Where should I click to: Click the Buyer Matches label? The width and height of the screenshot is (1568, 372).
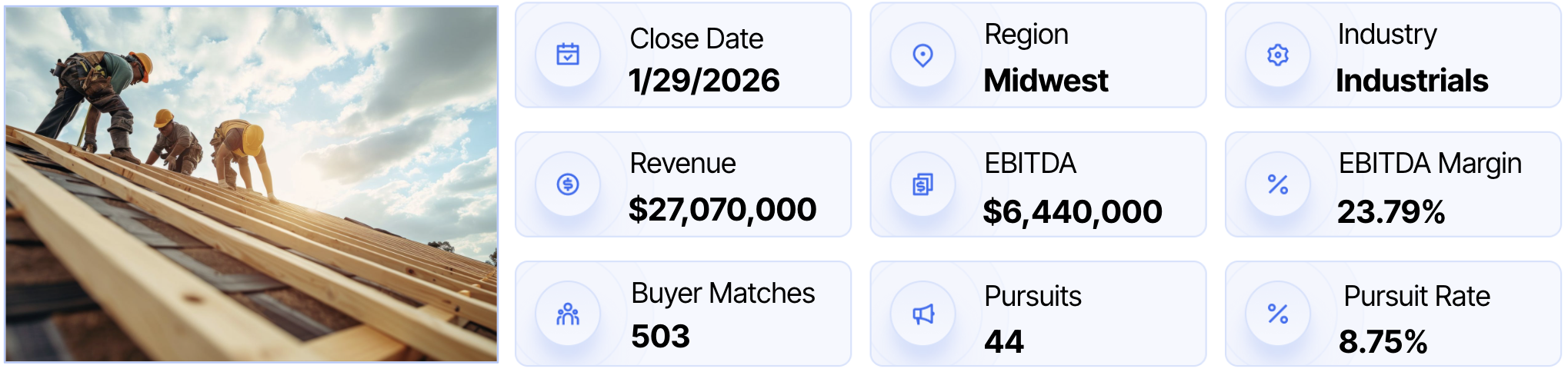722,294
